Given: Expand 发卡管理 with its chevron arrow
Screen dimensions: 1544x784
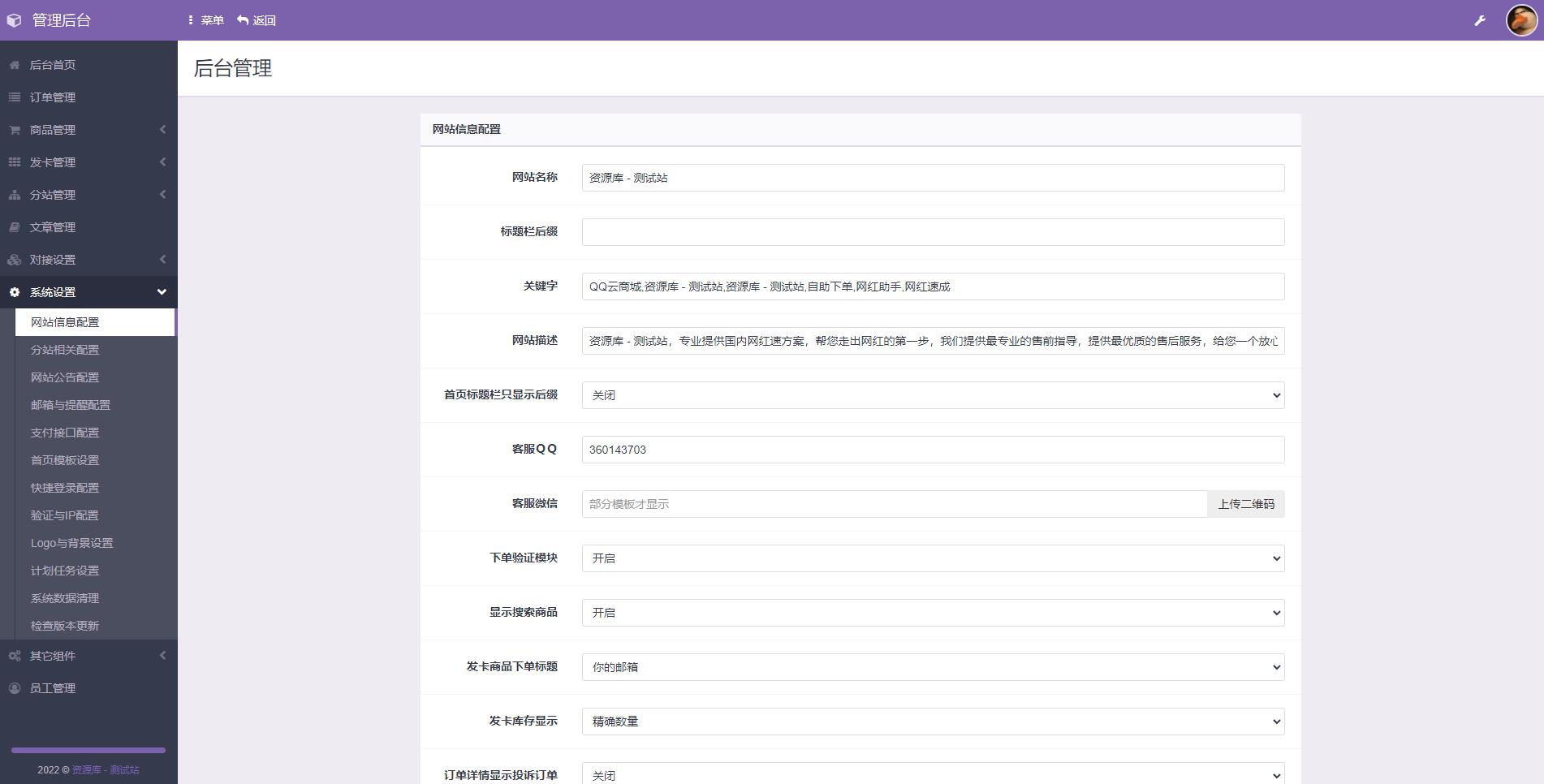Looking at the screenshot, I should (162, 162).
